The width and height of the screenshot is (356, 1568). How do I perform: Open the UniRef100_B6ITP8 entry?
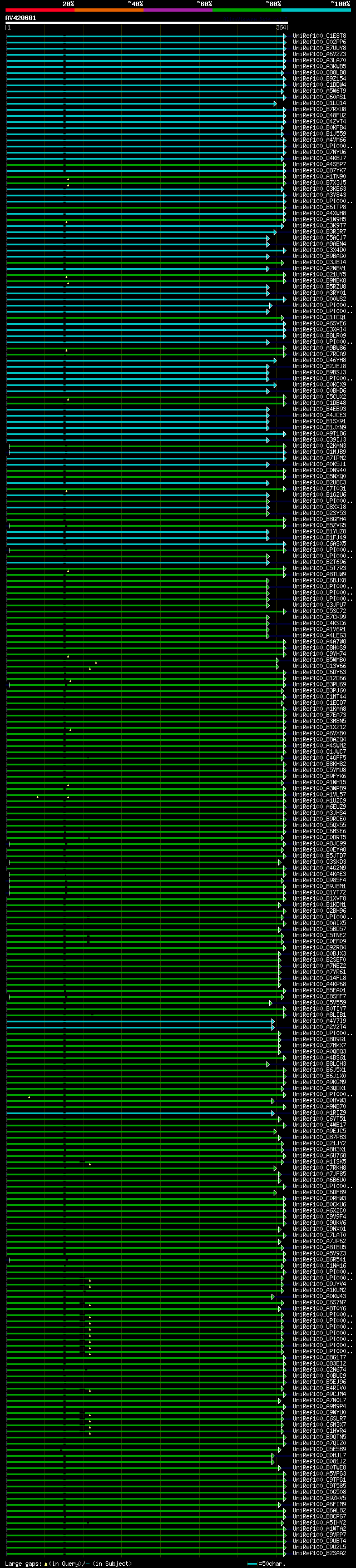319,207
